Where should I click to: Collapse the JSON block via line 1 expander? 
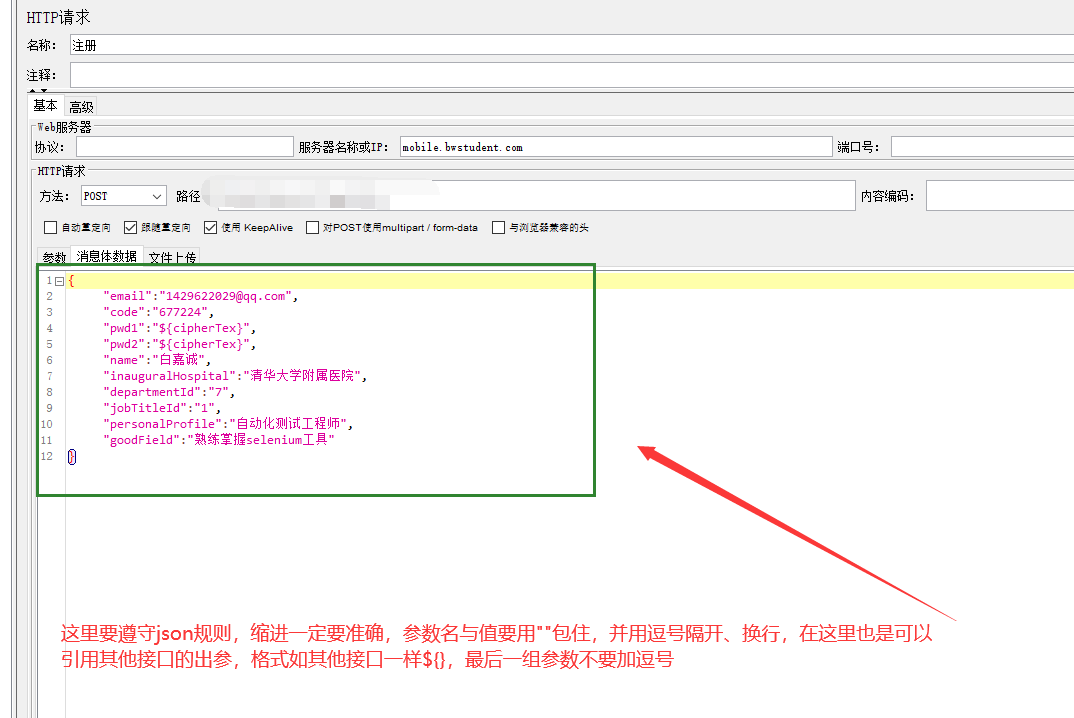point(58,280)
